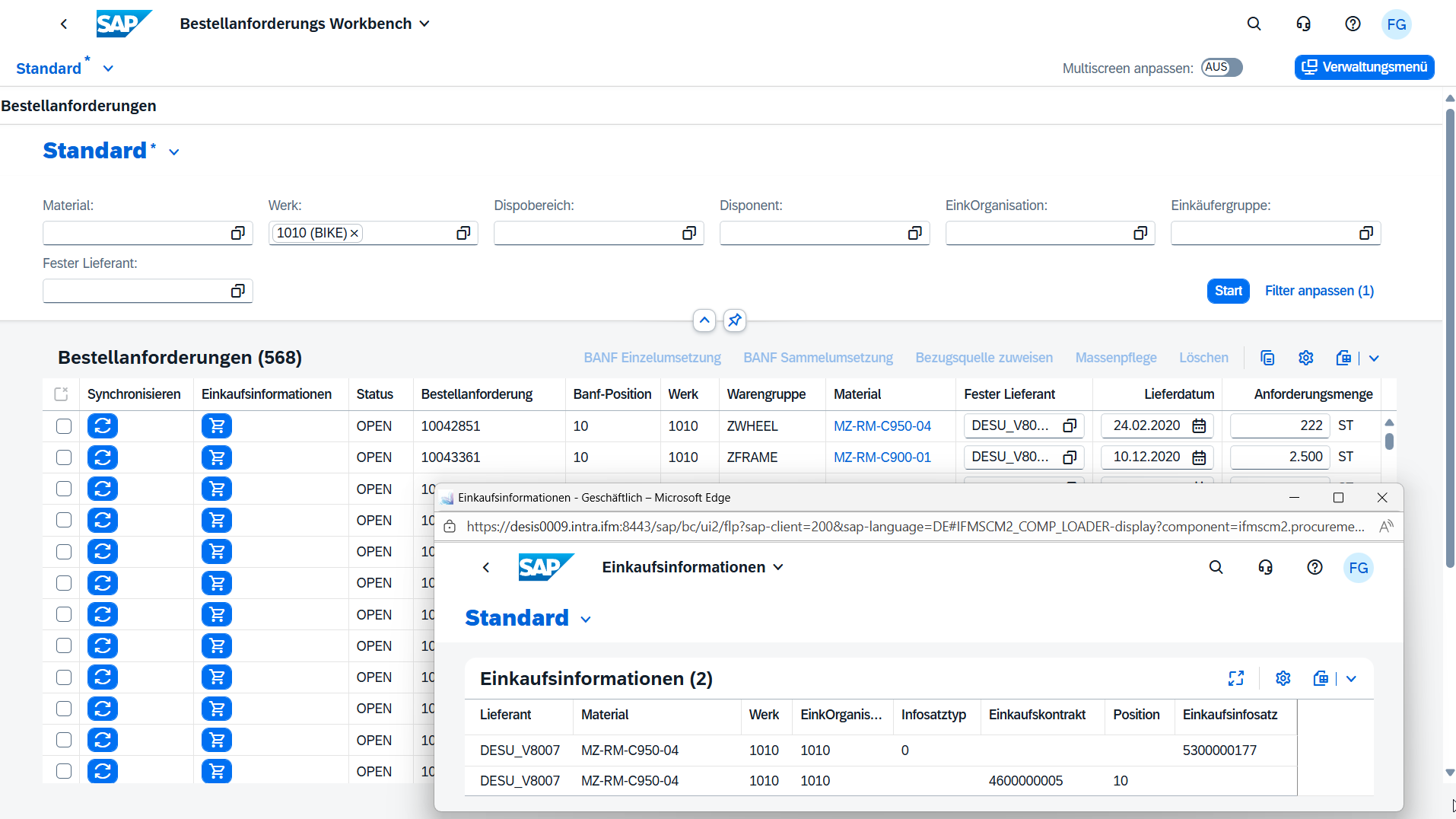This screenshot has width=1456, height=819.
Task: Open value help for Material filter field
Action: (238, 233)
